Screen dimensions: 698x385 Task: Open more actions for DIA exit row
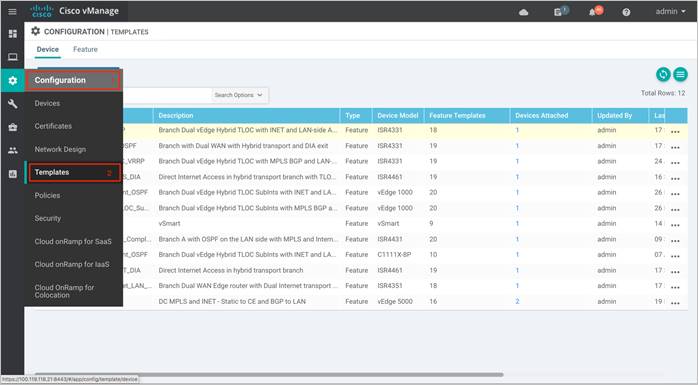click(x=675, y=147)
